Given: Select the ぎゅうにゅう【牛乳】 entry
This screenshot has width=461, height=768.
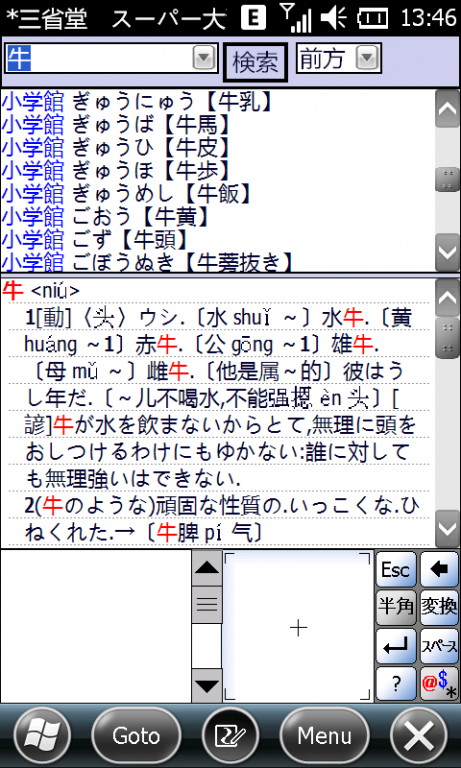Looking at the screenshot, I should (x=137, y=102).
